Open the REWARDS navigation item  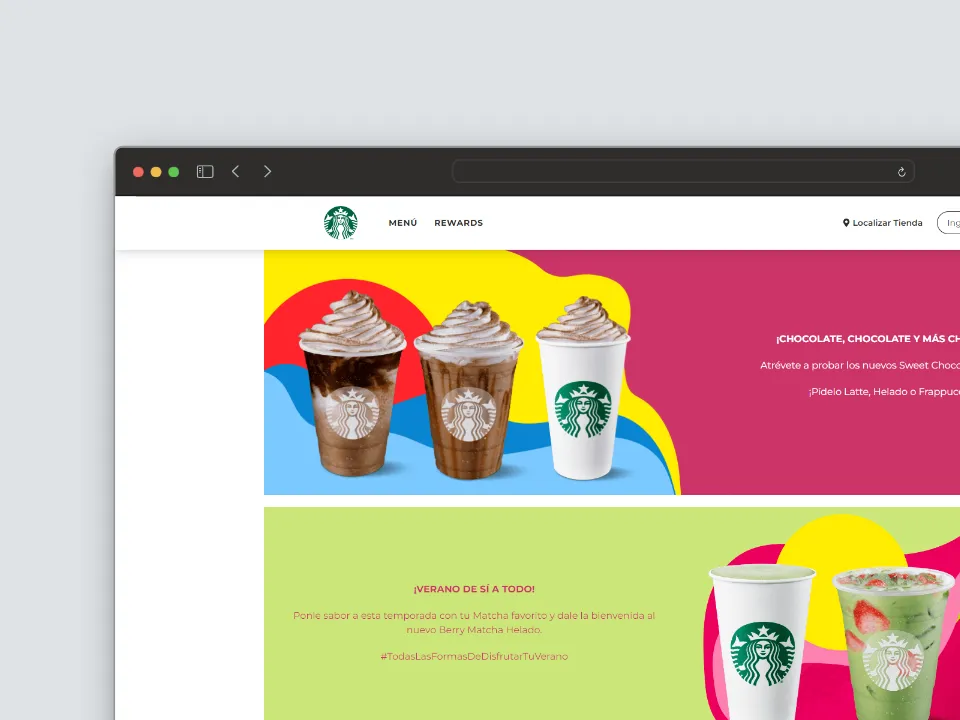(x=458, y=223)
